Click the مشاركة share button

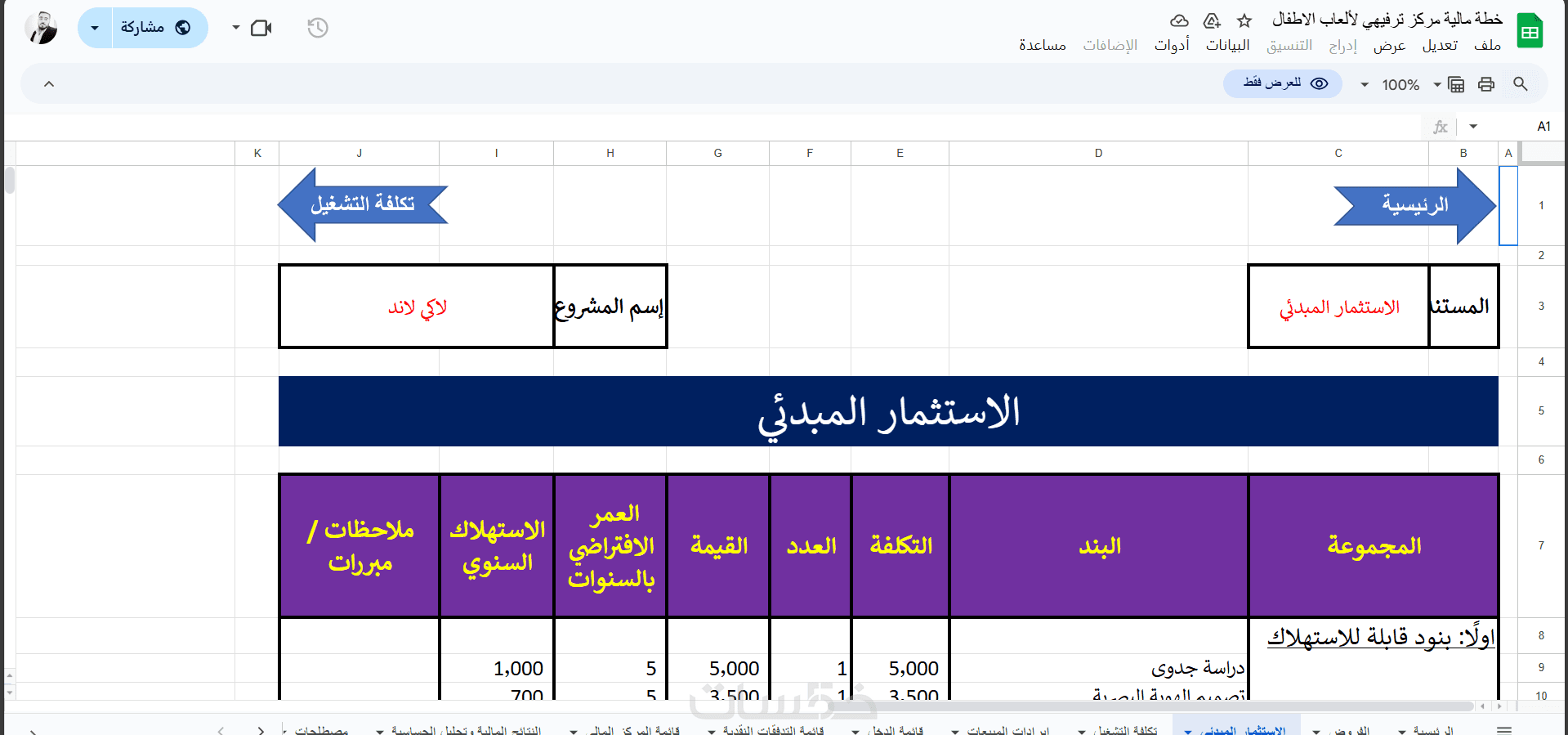coord(159,28)
